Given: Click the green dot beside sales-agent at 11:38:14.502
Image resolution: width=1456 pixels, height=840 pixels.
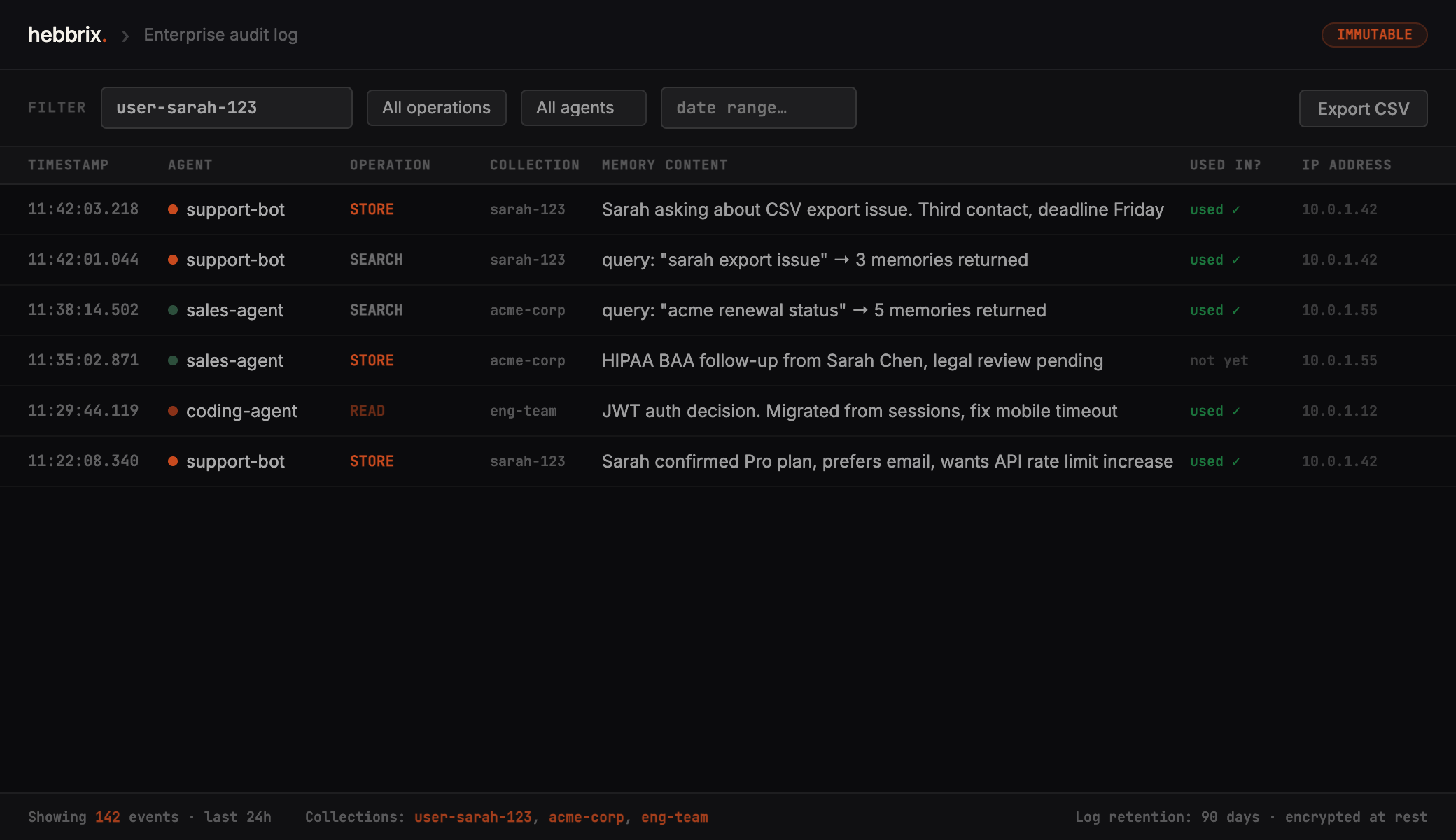Looking at the screenshot, I should [173, 310].
